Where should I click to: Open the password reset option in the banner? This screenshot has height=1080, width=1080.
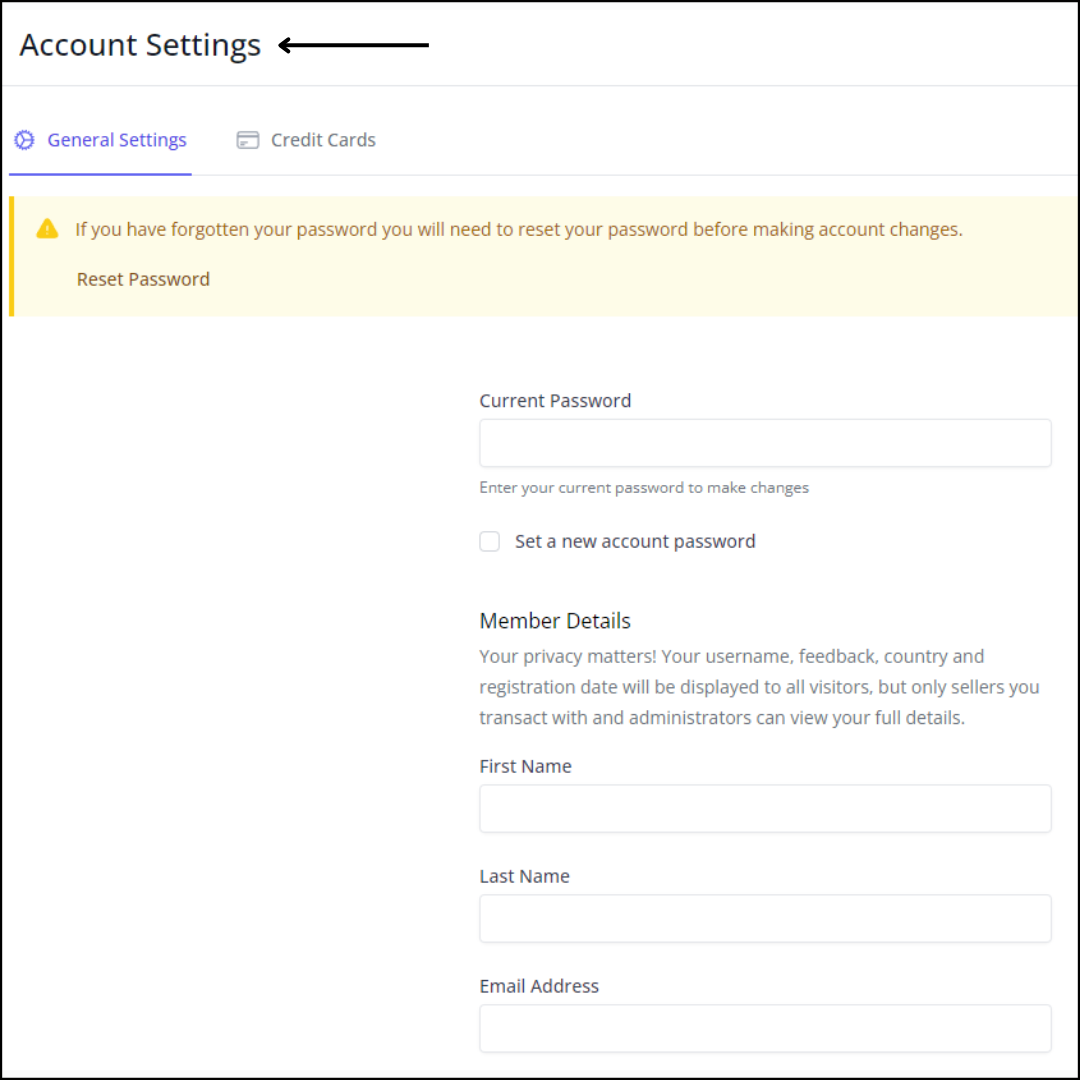[x=143, y=279]
